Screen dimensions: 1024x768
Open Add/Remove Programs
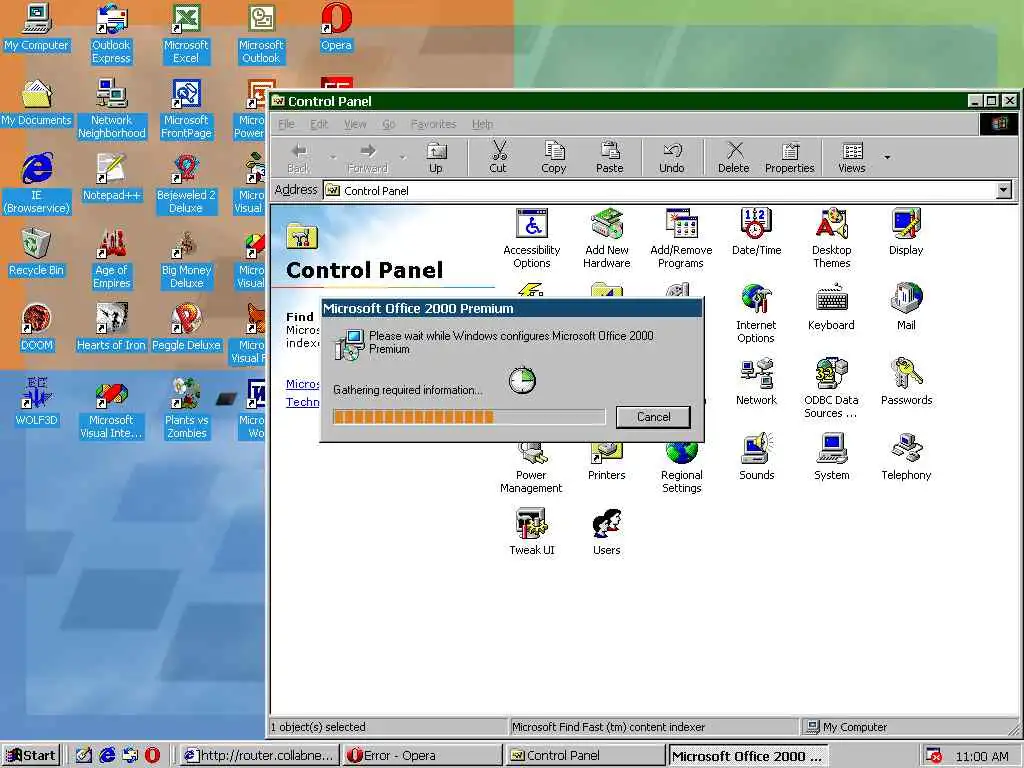[681, 238]
